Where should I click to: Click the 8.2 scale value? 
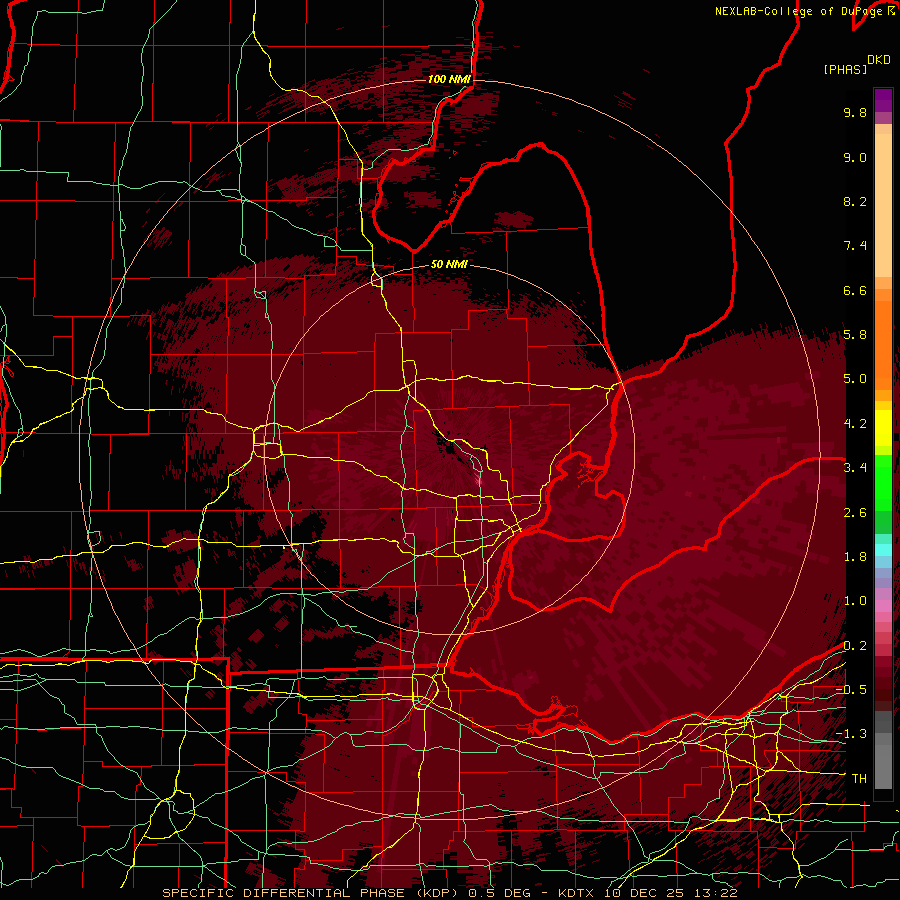(x=855, y=201)
